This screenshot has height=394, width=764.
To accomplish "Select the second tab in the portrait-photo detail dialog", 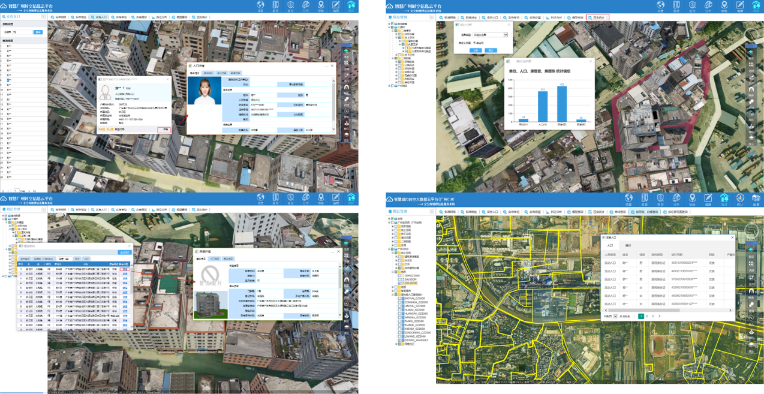I will coord(208,73).
